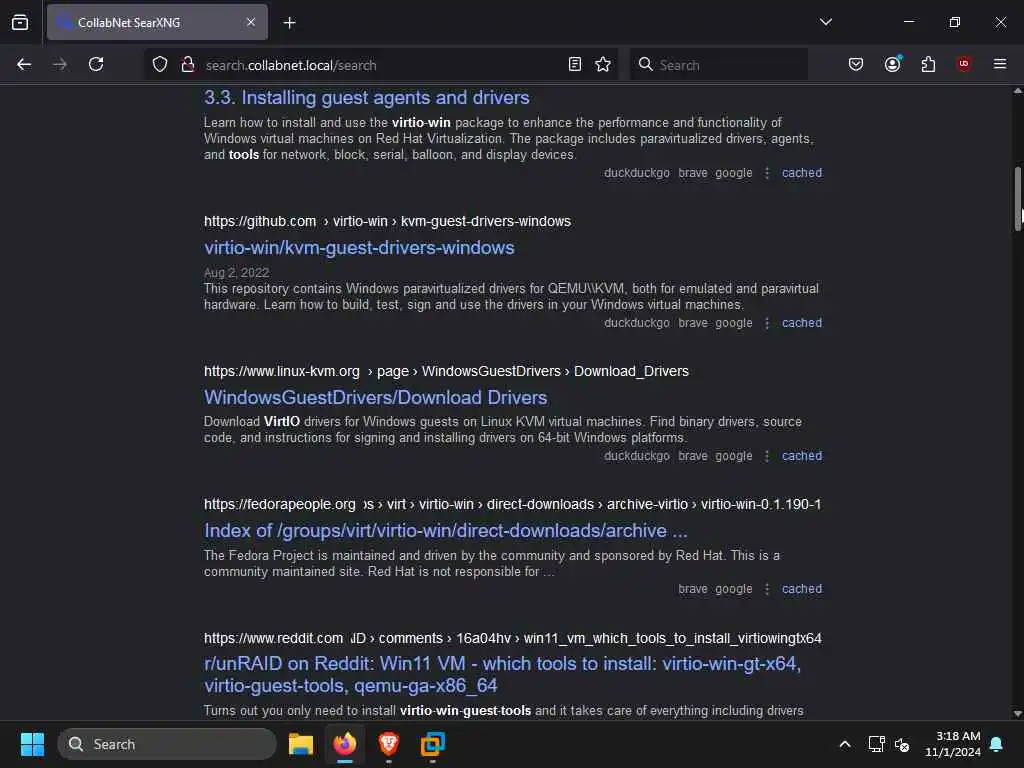This screenshot has height=768, width=1024.
Task: Open uBlock Origin extension popup
Action: coord(963,64)
